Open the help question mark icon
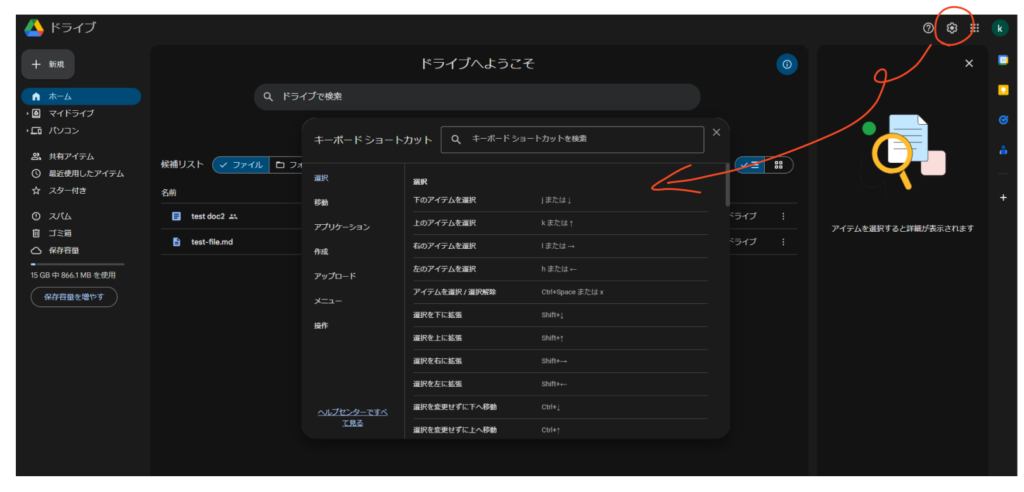This screenshot has height=492, width=1024. point(928,28)
